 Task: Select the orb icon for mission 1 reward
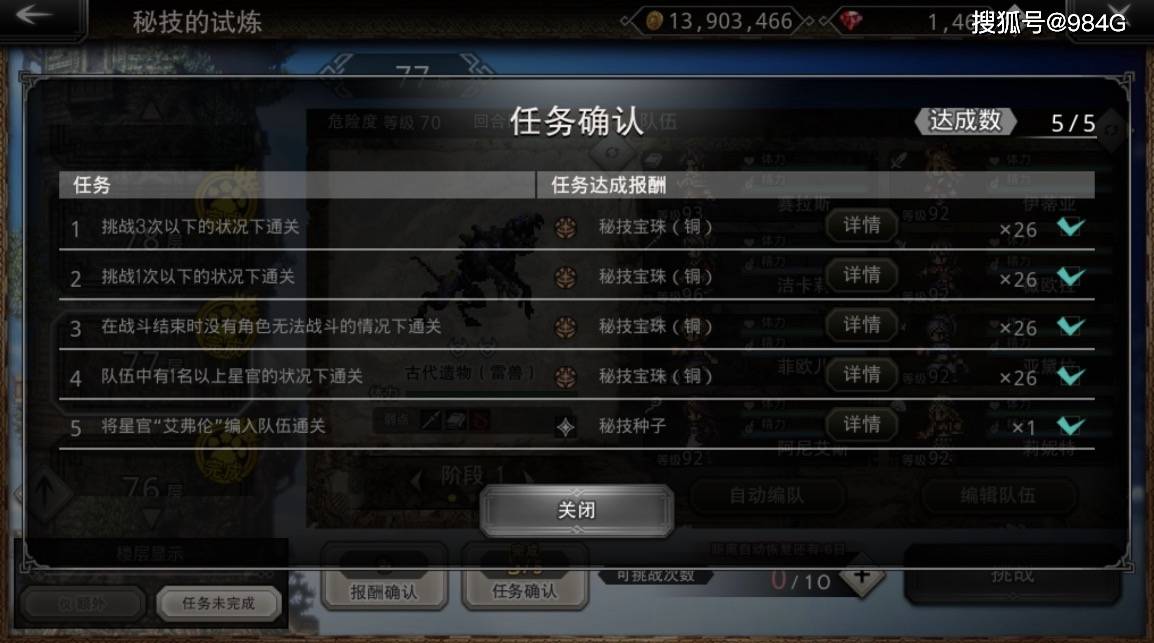pos(565,227)
